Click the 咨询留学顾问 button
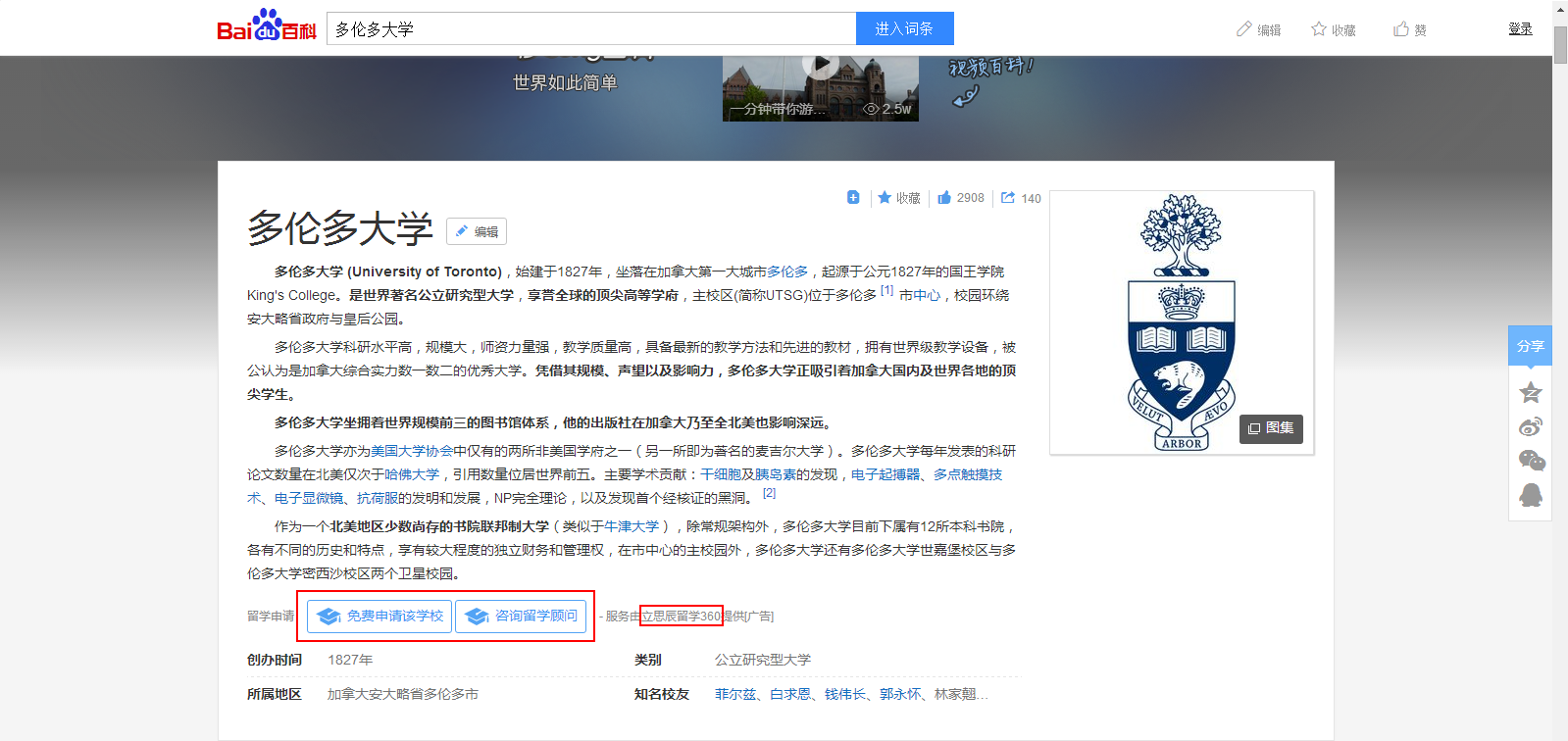 coord(521,617)
